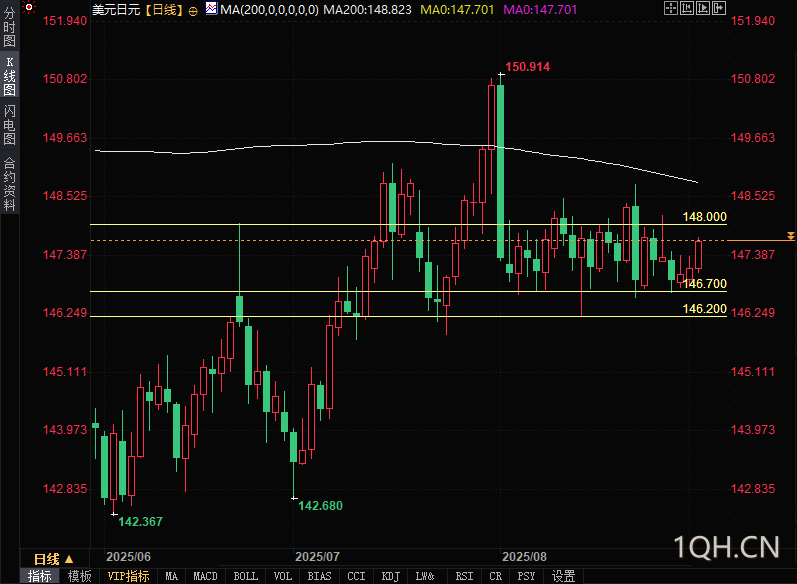Viewport: 797px width, 584px height.
Task: Open the VIP指标 list
Action: 128,576
